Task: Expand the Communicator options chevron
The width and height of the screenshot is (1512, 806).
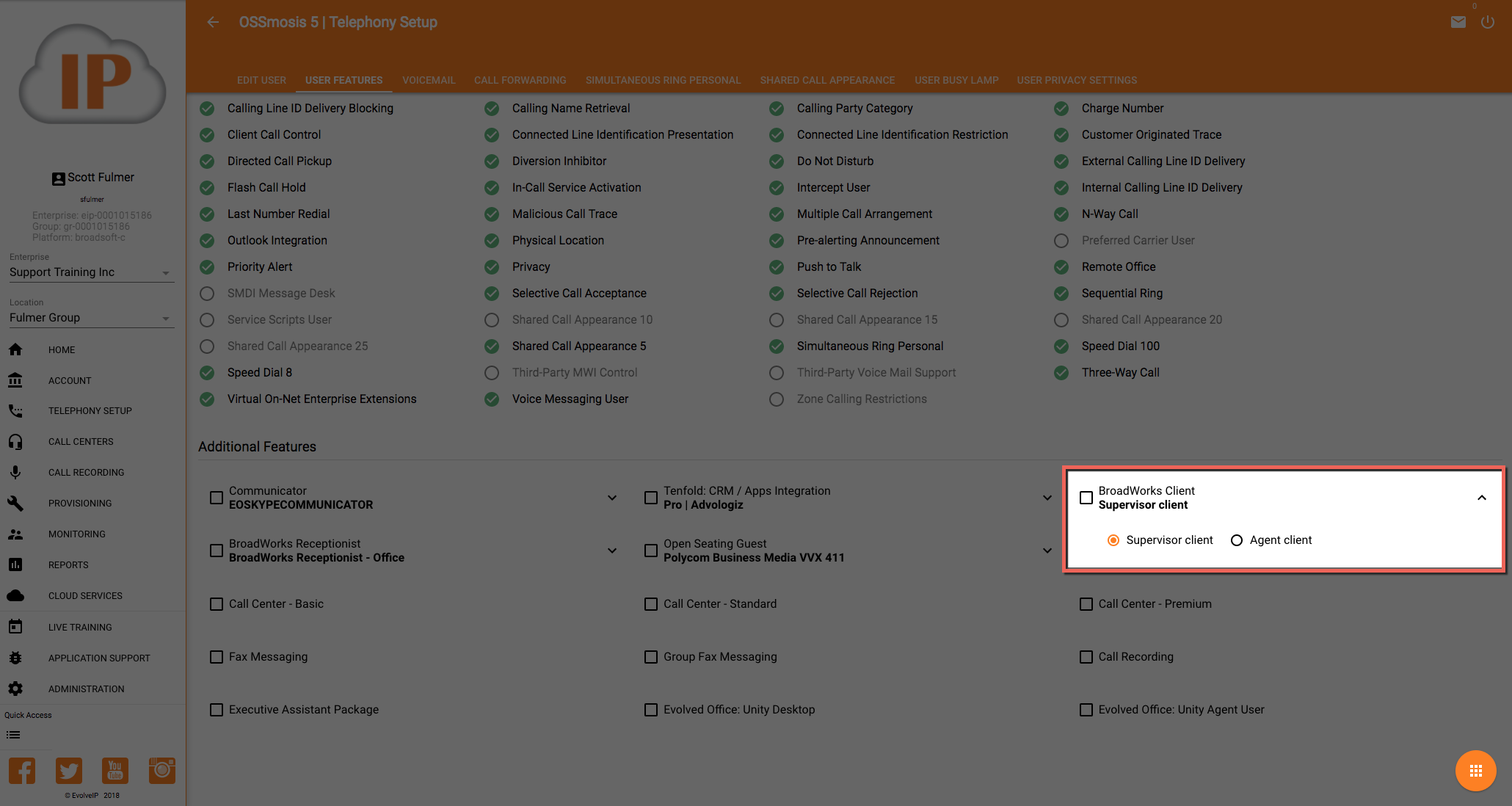Action: [x=612, y=498]
